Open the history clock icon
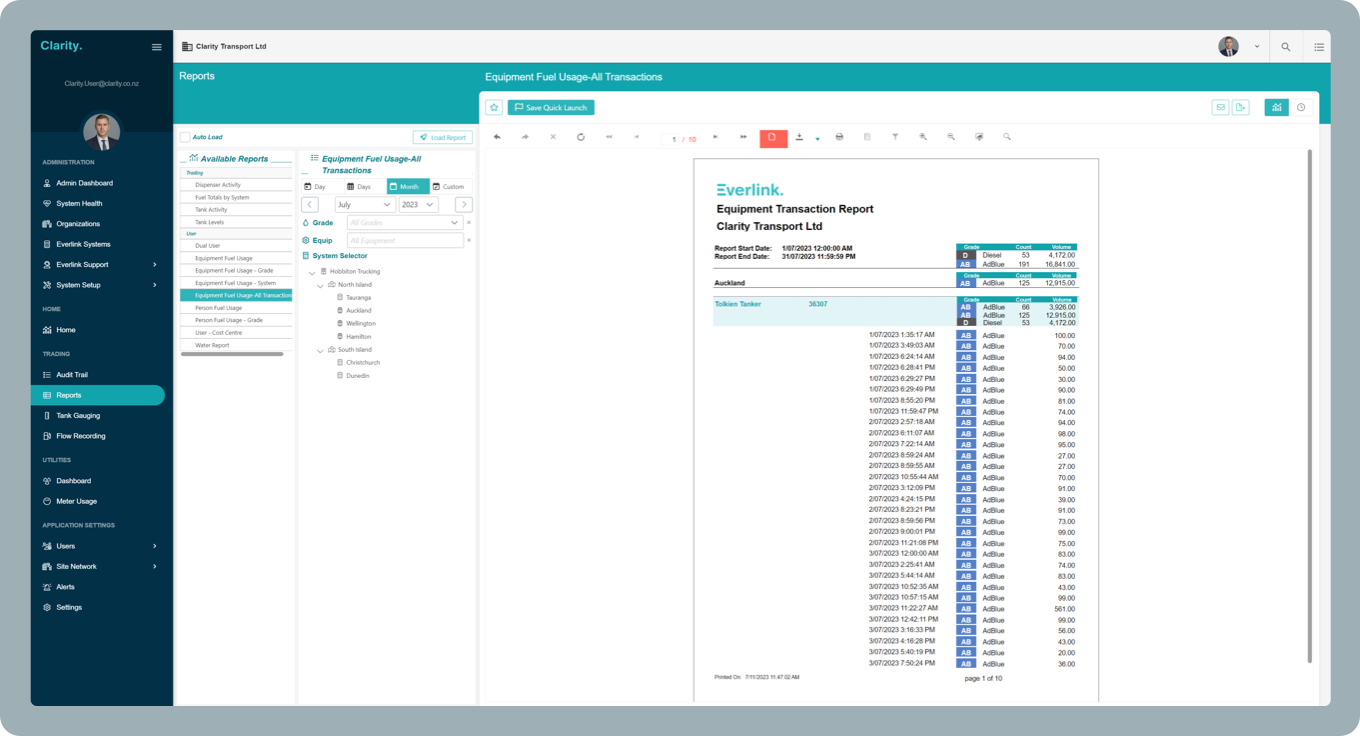Image resolution: width=1360 pixels, height=736 pixels. click(1301, 107)
